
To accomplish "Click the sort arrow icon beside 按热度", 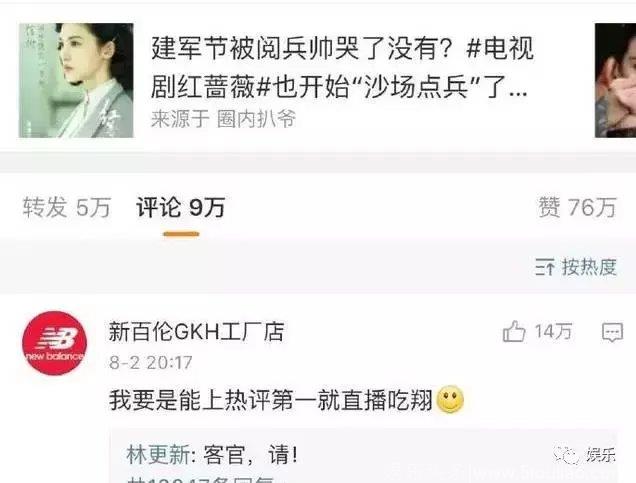I will tap(545, 267).
